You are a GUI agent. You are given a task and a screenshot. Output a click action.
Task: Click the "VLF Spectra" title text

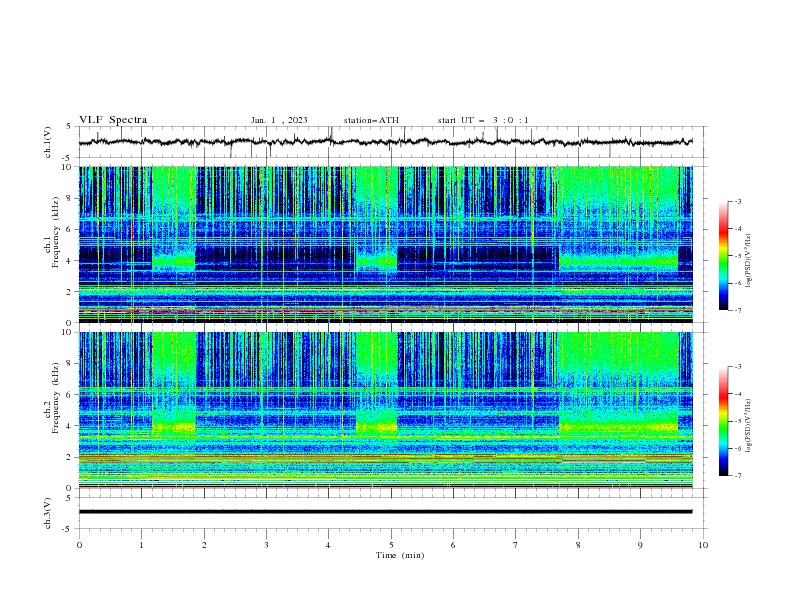pos(113,120)
